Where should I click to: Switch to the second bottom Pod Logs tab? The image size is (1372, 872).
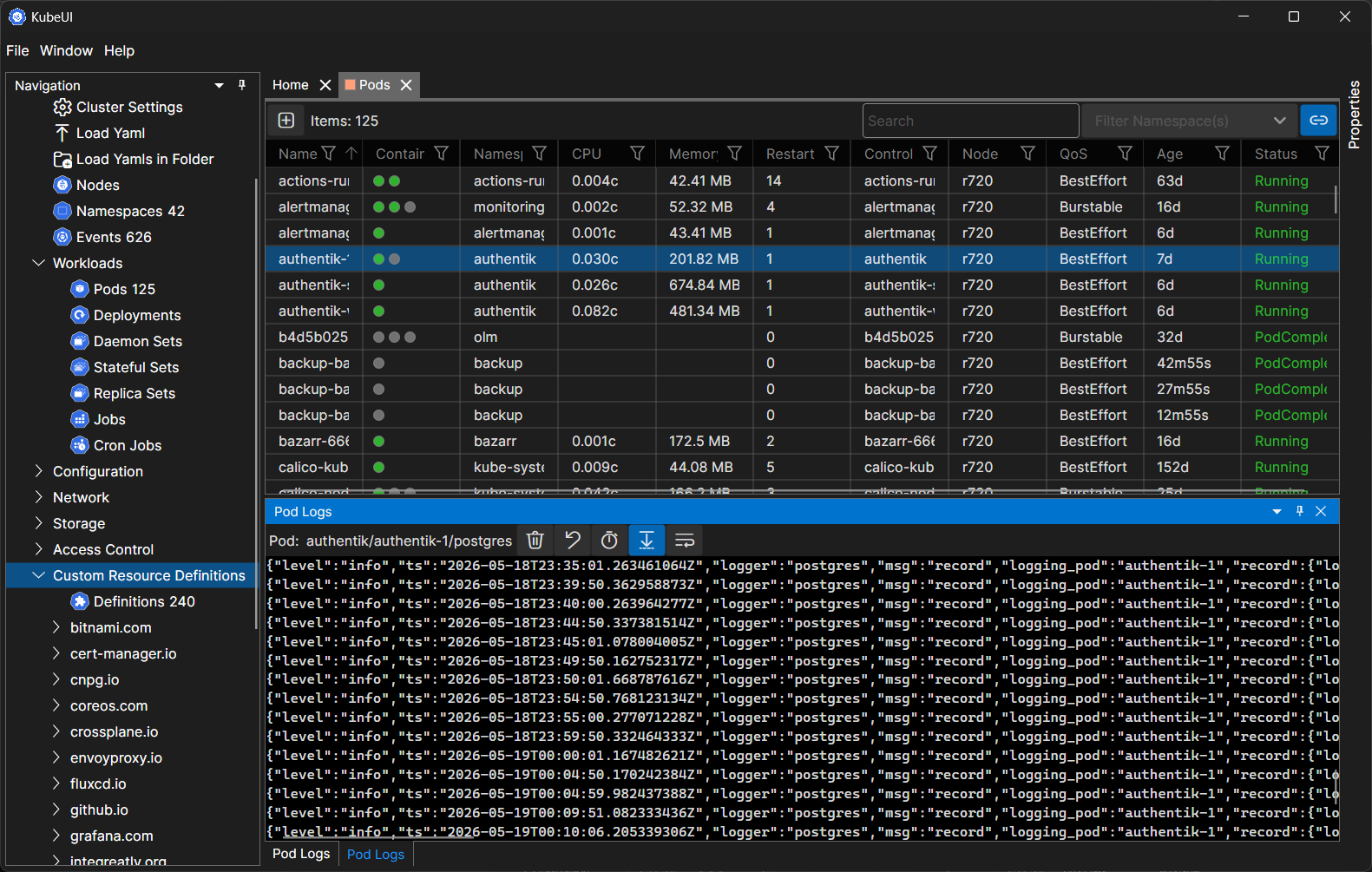pos(376,854)
